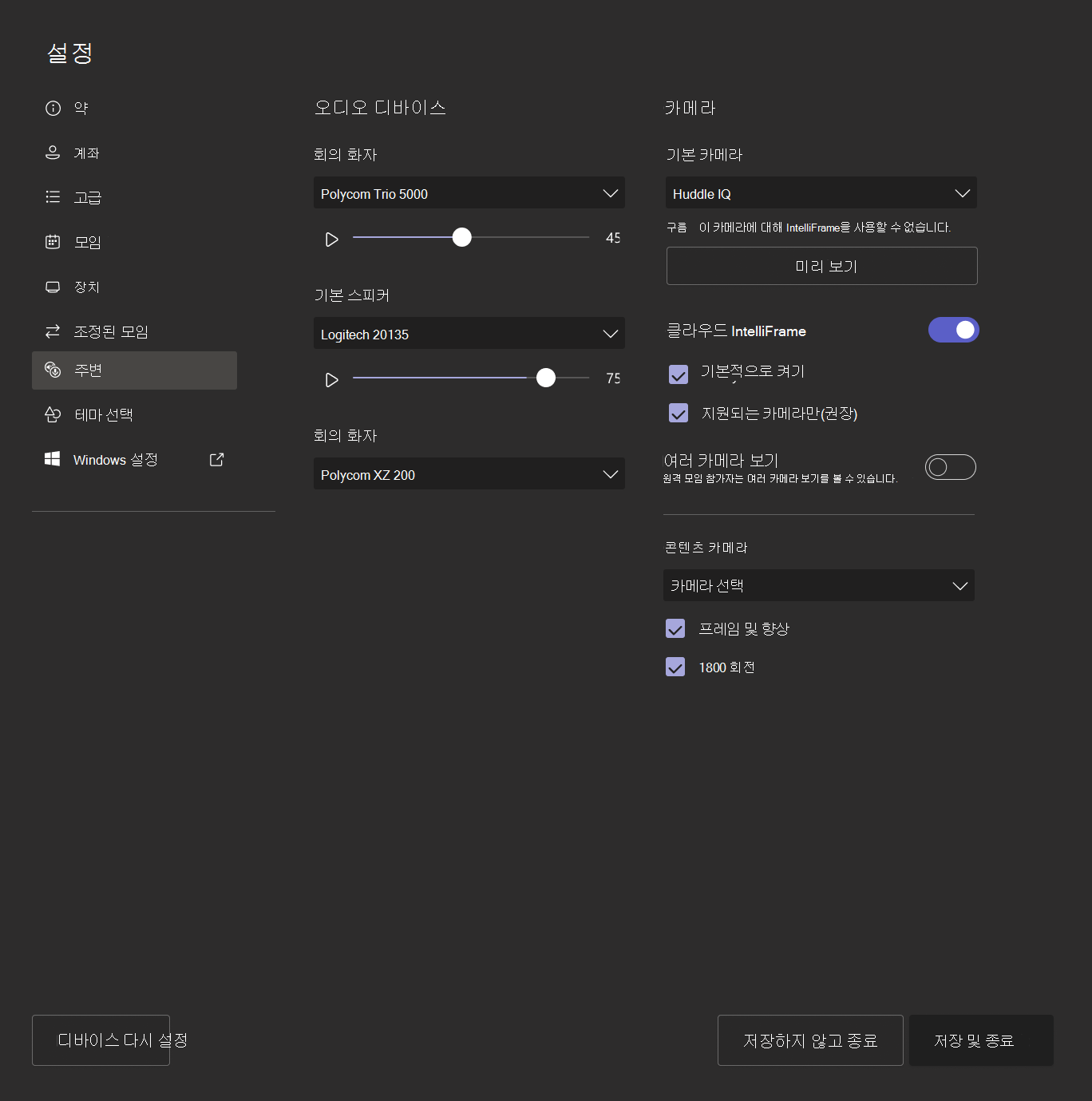Viewport: 1092px width, 1101px height.
Task: Click the list icon beside 고급
Action: coord(53,196)
